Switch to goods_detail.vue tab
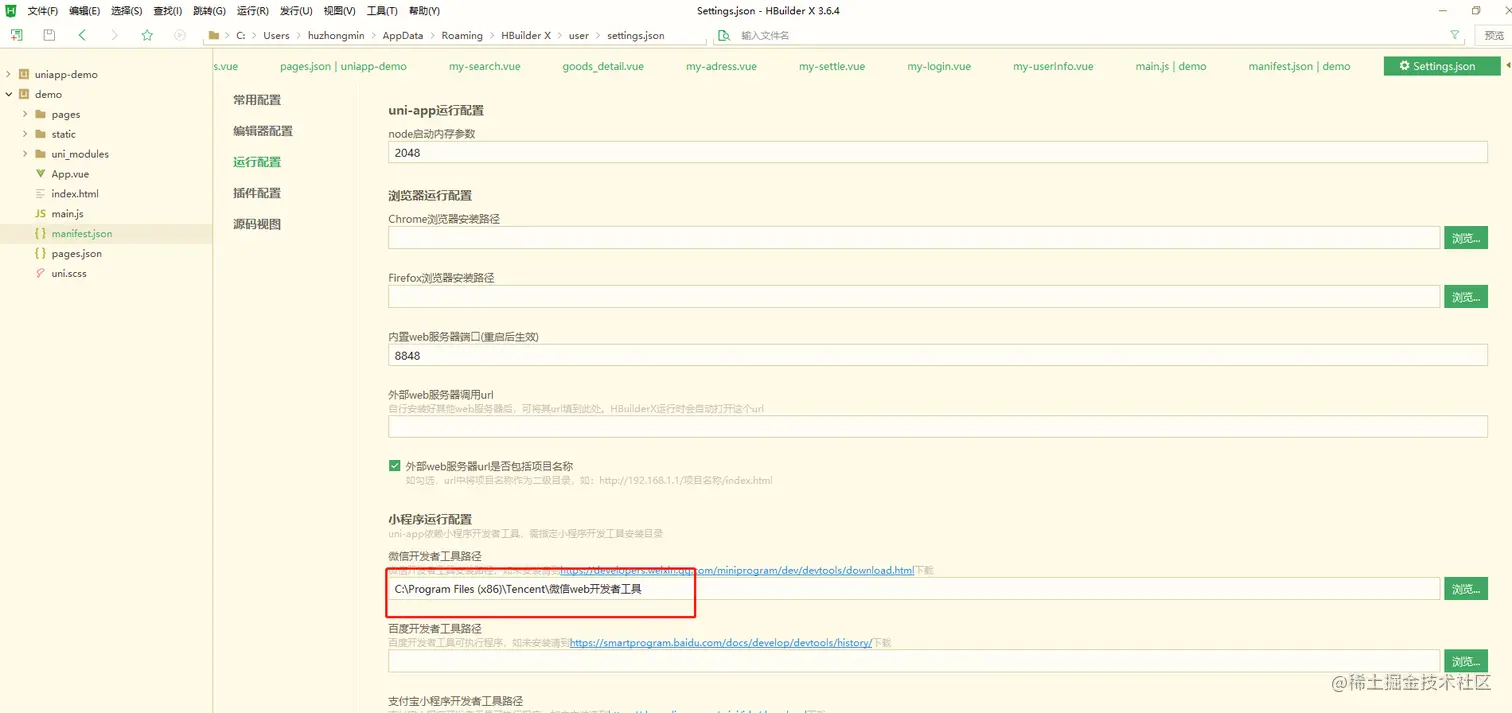 603,66
